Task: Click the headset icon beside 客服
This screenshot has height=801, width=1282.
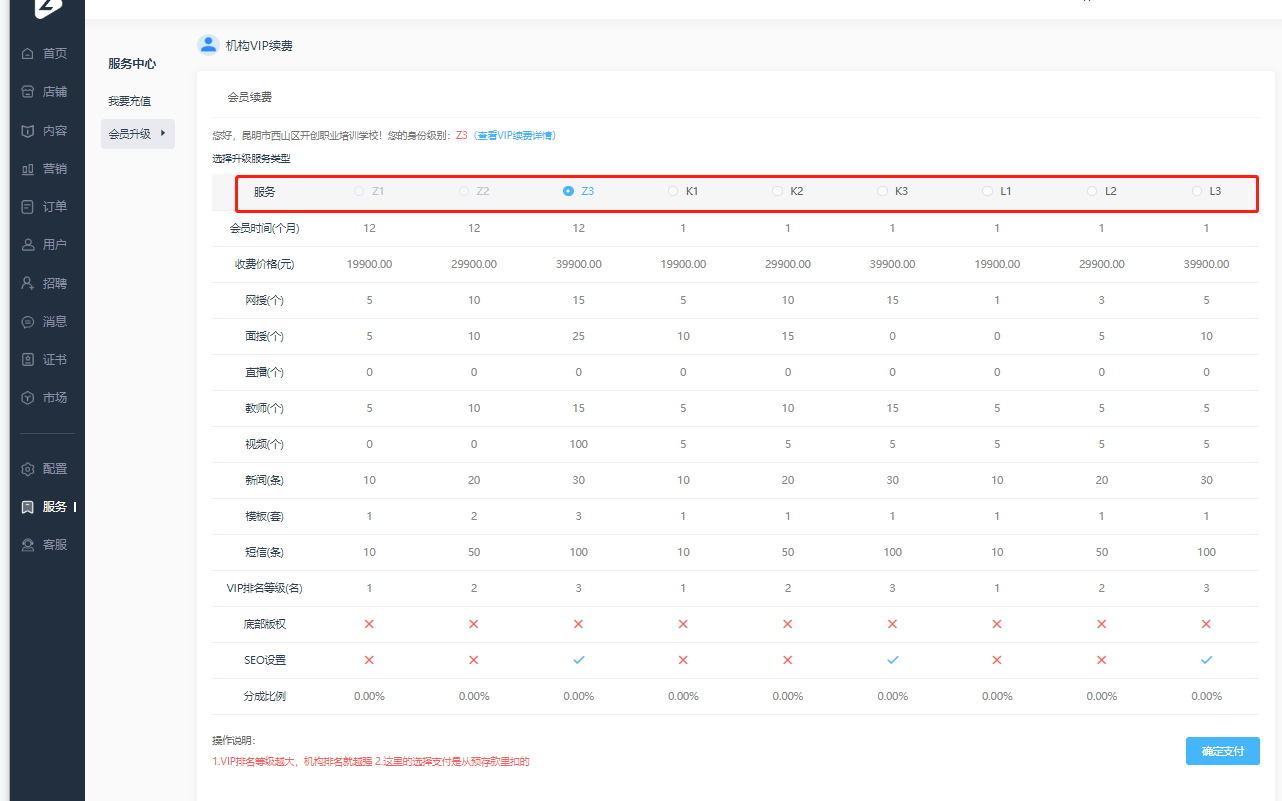Action: 28,545
